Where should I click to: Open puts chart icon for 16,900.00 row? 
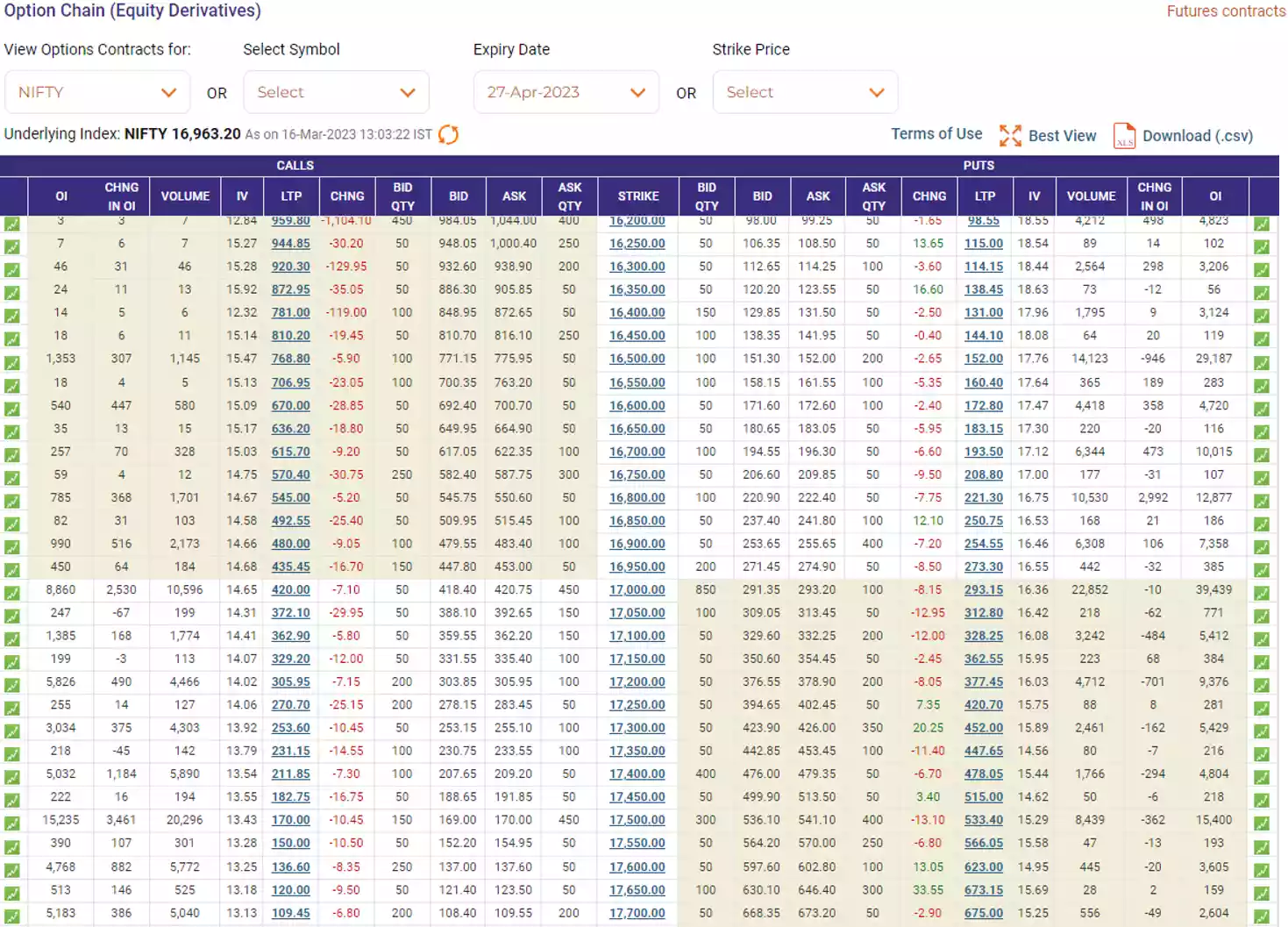click(x=1262, y=547)
